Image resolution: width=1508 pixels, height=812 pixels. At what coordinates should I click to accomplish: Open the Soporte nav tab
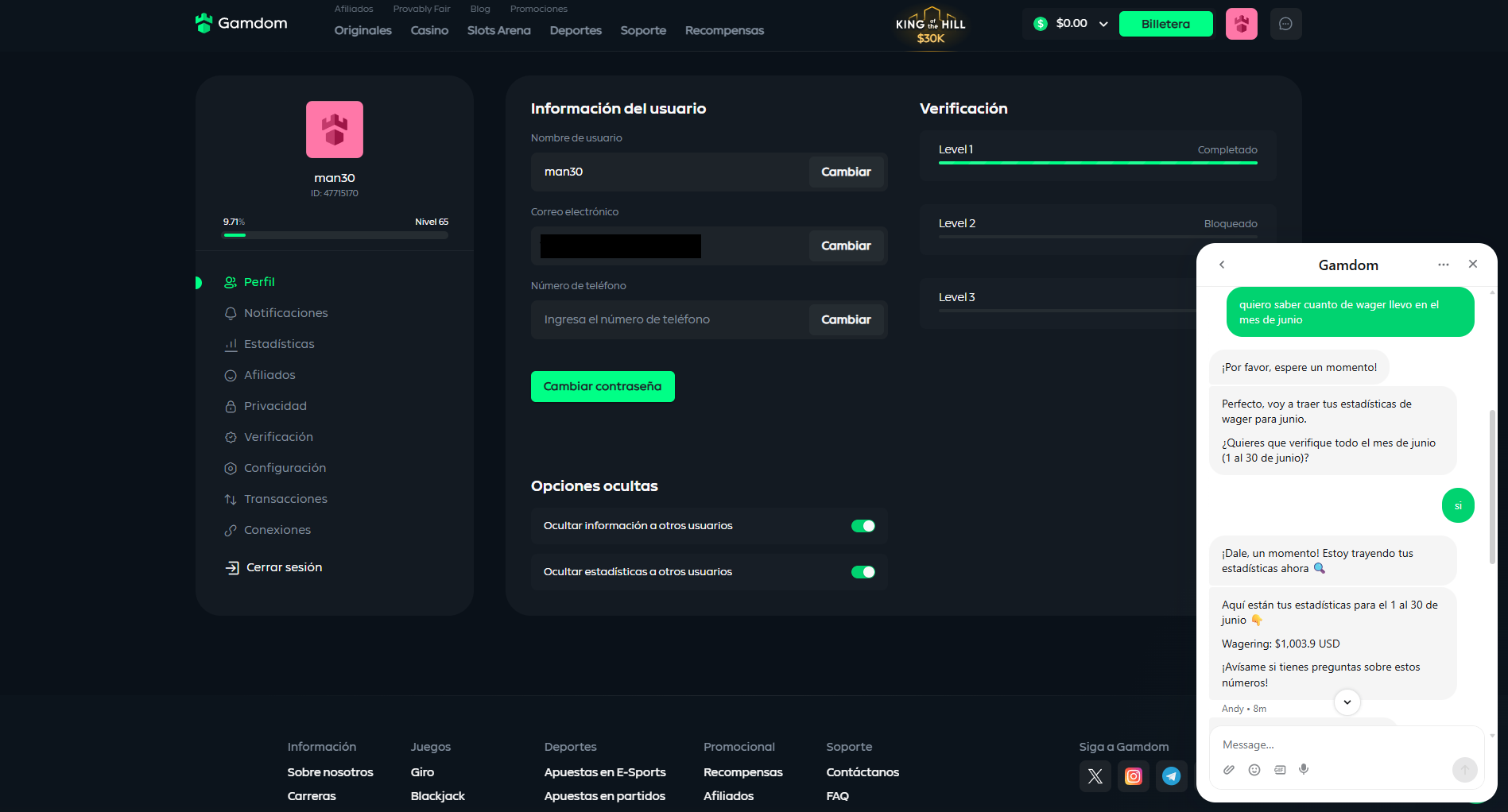pyautogui.click(x=643, y=30)
